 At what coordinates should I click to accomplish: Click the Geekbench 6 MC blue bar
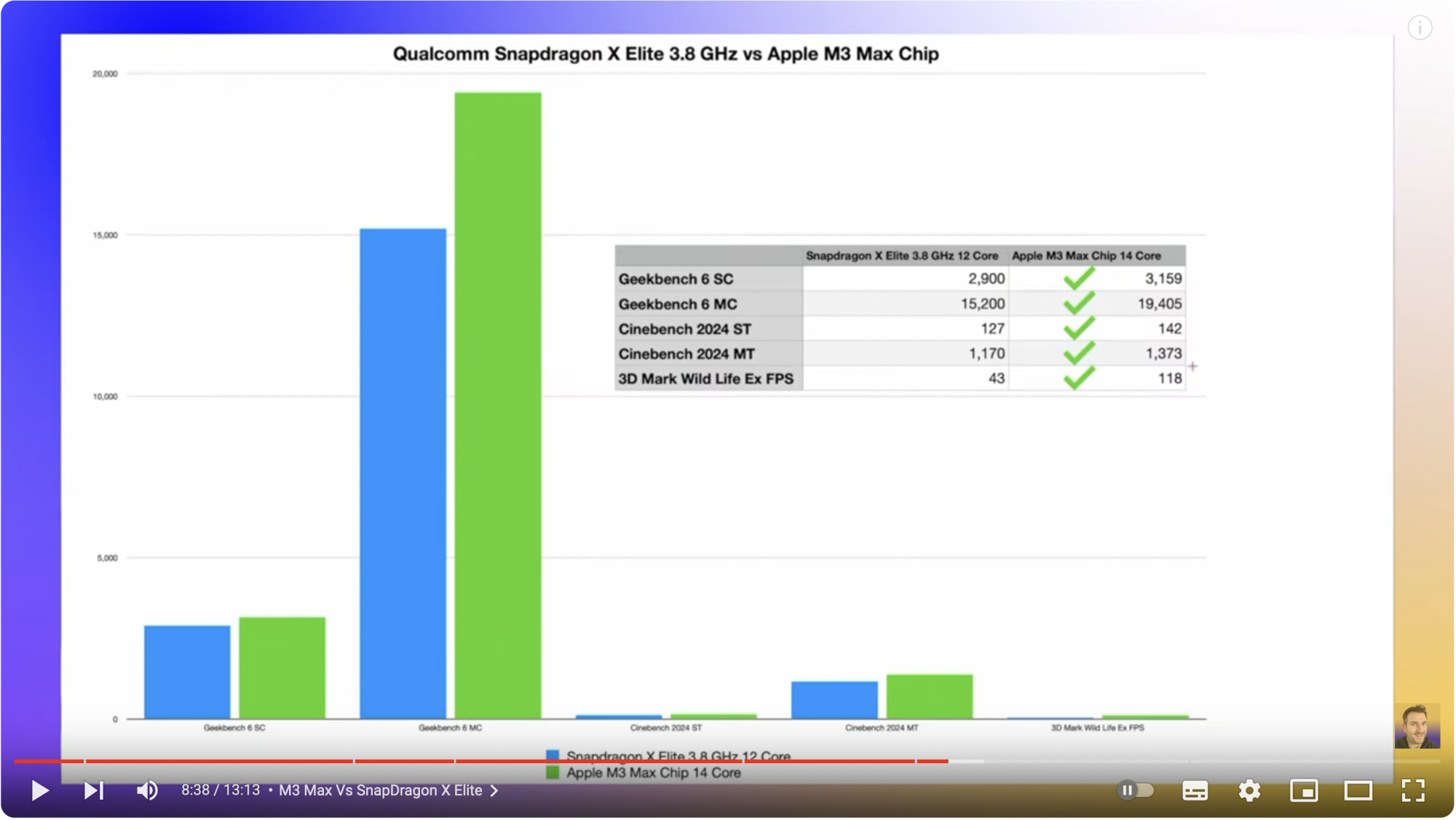pyautogui.click(x=403, y=473)
